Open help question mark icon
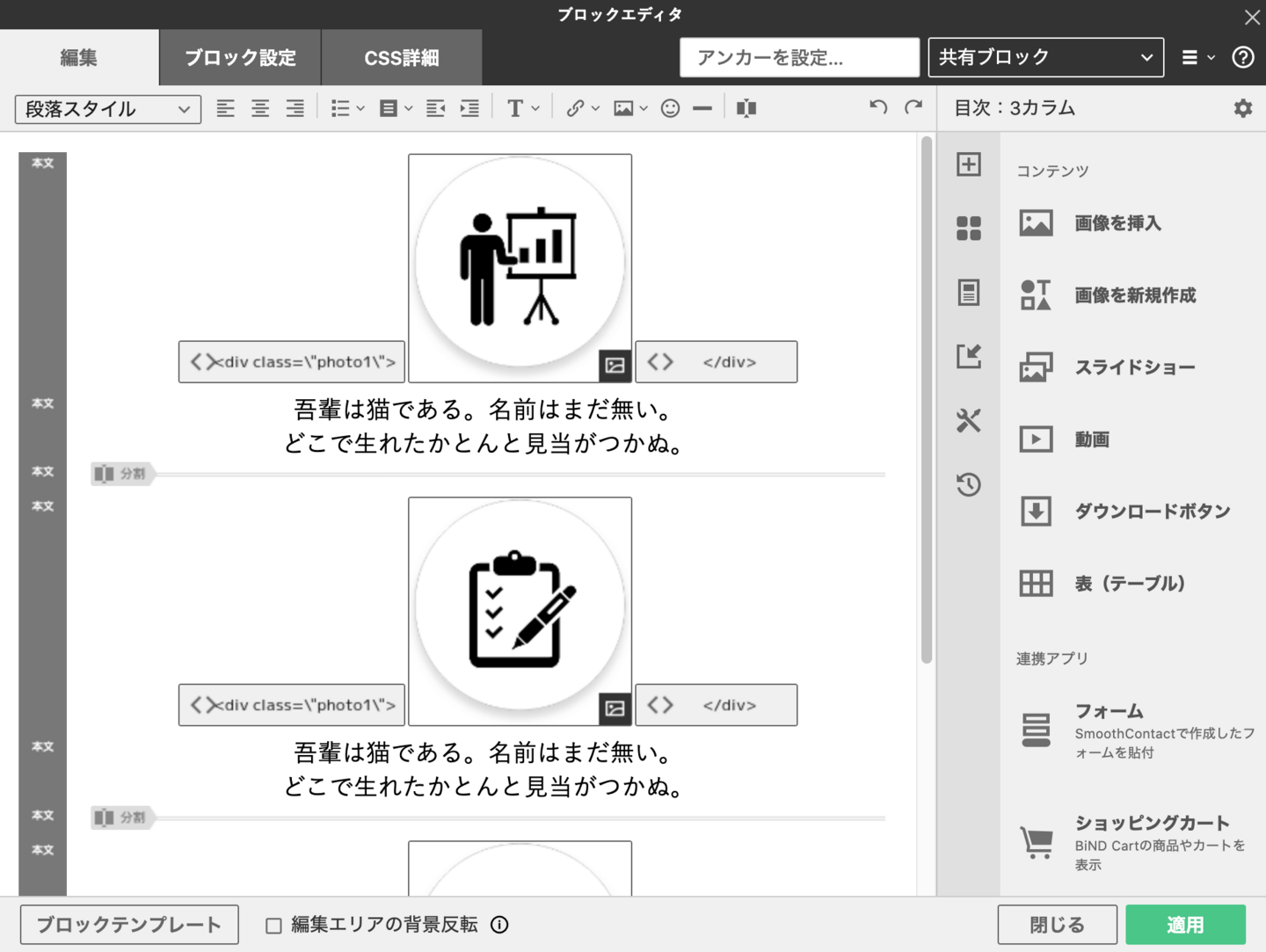Screen dimensions: 1266x952 tap(1242, 57)
